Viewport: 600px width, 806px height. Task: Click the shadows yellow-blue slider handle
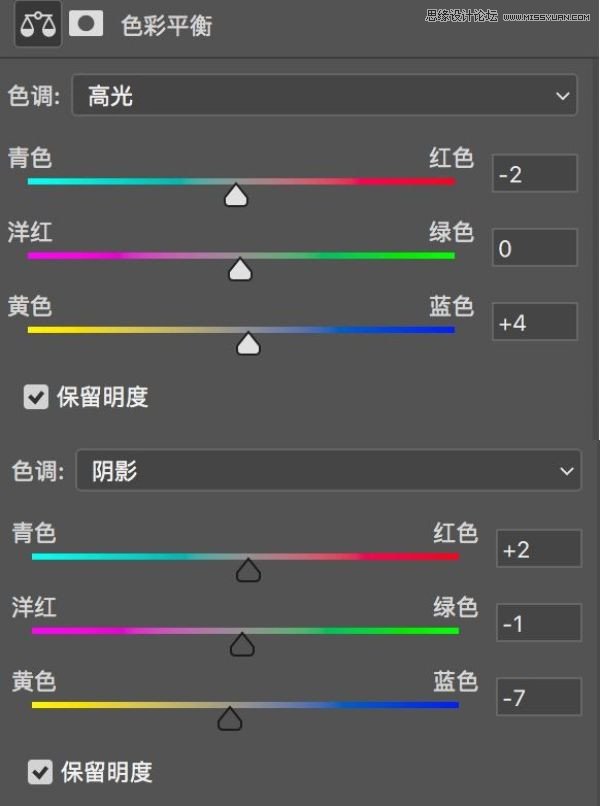pyautogui.click(x=231, y=718)
